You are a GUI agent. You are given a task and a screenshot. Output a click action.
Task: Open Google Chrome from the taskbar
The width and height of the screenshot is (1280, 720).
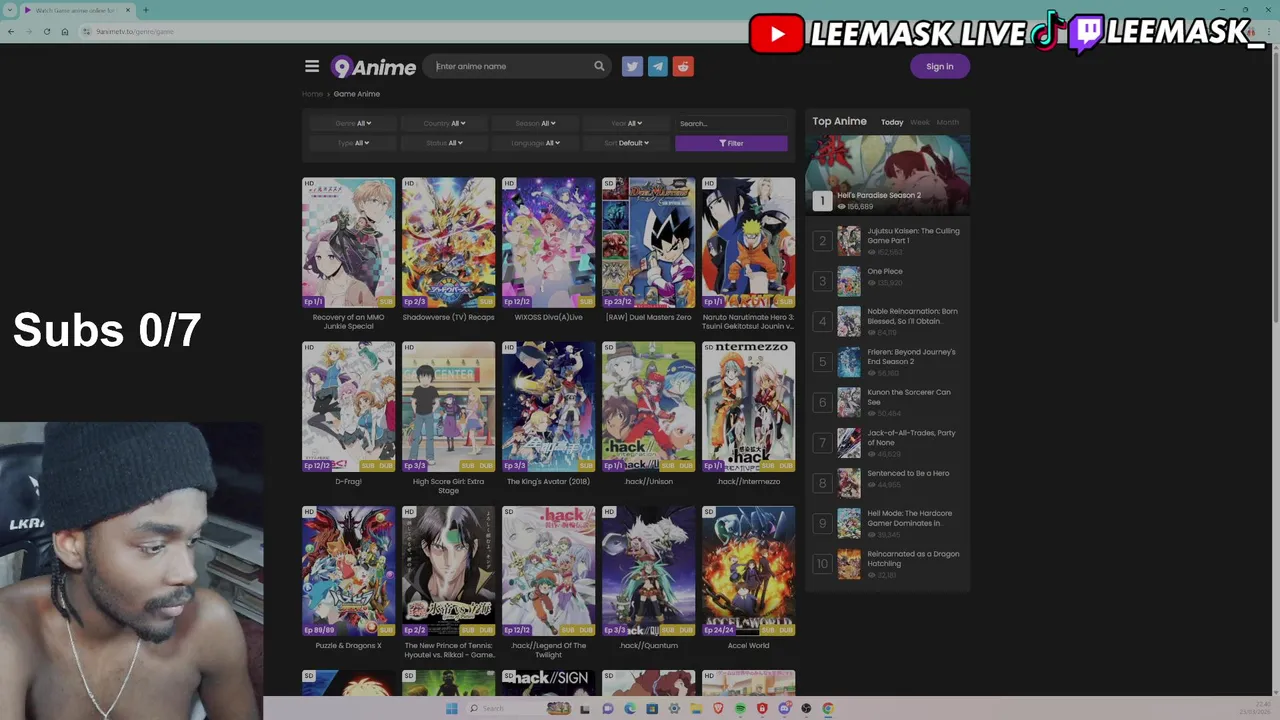(x=828, y=709)
